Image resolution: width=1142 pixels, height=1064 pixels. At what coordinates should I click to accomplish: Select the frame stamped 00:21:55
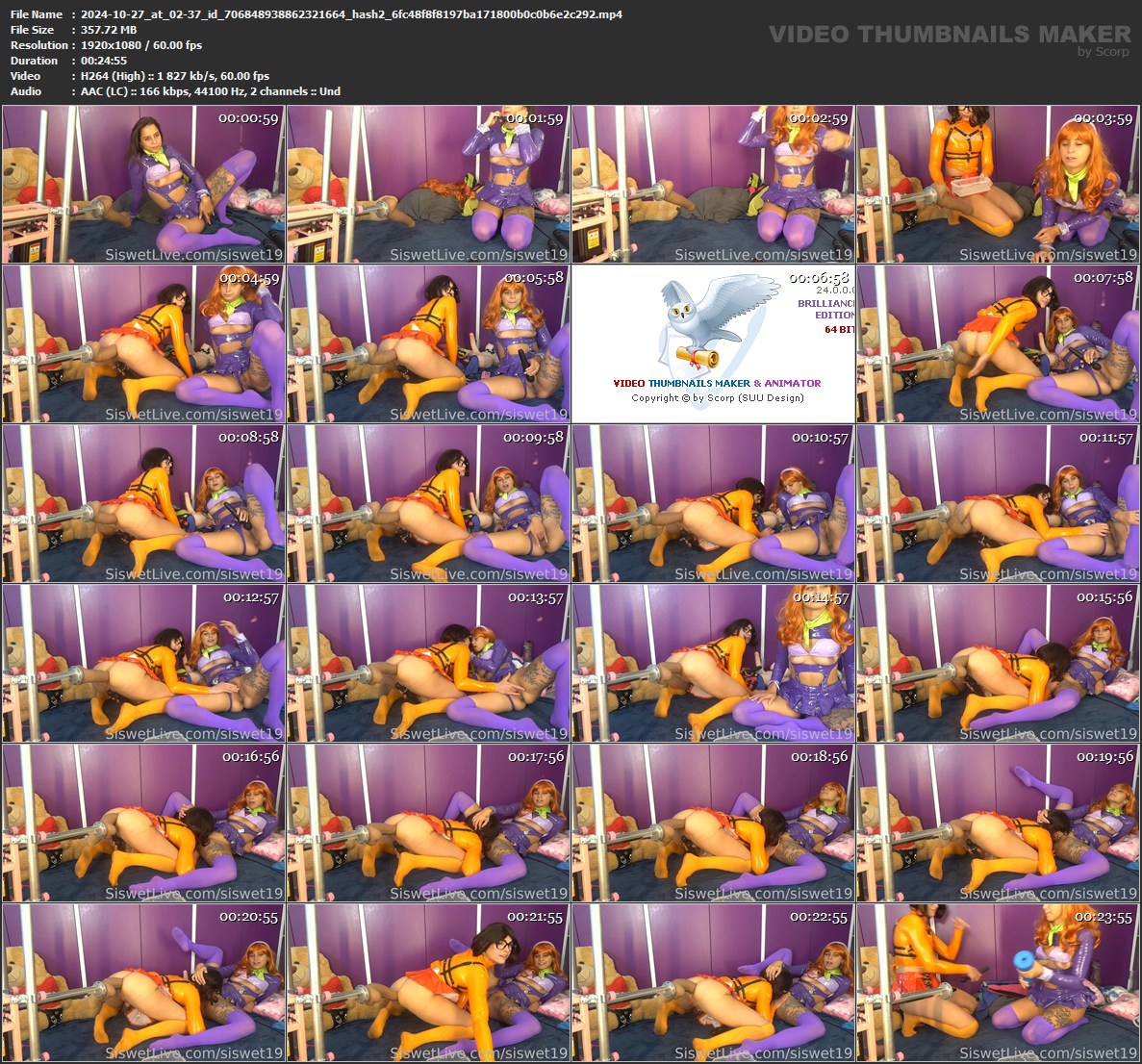point(428,982)
